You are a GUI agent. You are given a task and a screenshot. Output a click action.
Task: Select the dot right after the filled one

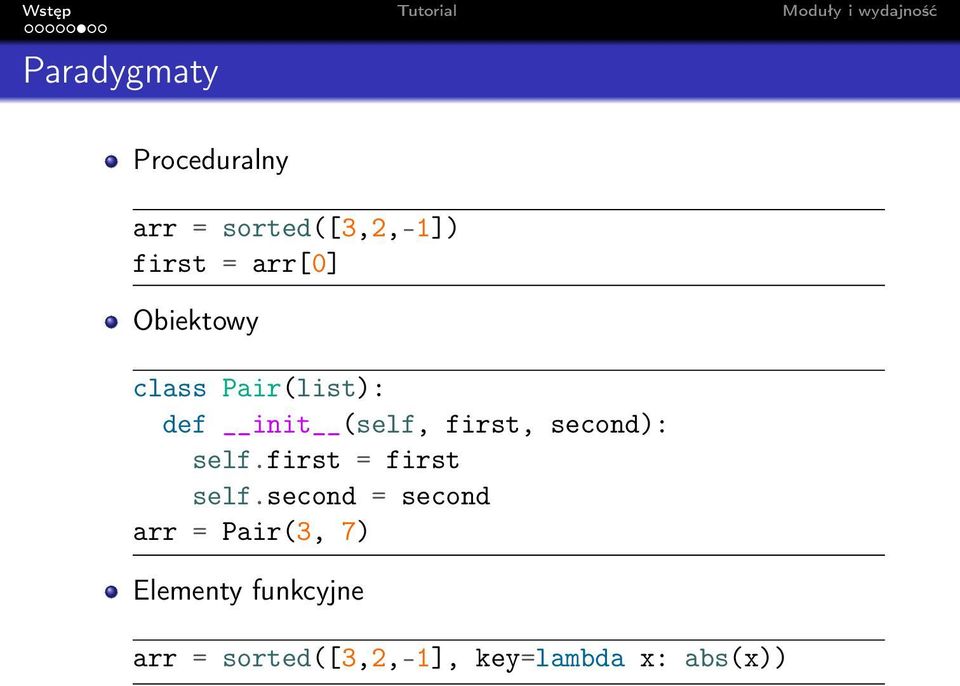tap(92, 29)
